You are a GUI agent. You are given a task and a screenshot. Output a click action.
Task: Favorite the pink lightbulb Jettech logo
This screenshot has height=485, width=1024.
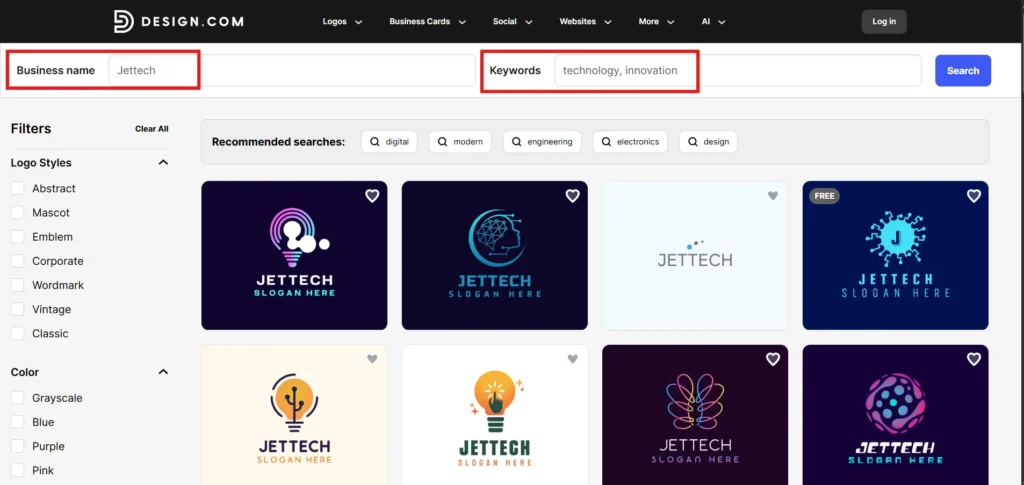coord(372,196)
